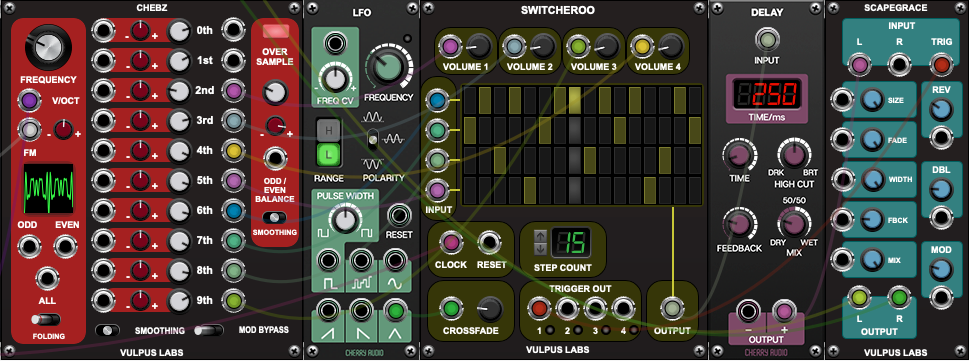Screen dimensions: 969x361
Task: Click the Switcheroo first blue INPUT jack
Action: pos(438,100)
